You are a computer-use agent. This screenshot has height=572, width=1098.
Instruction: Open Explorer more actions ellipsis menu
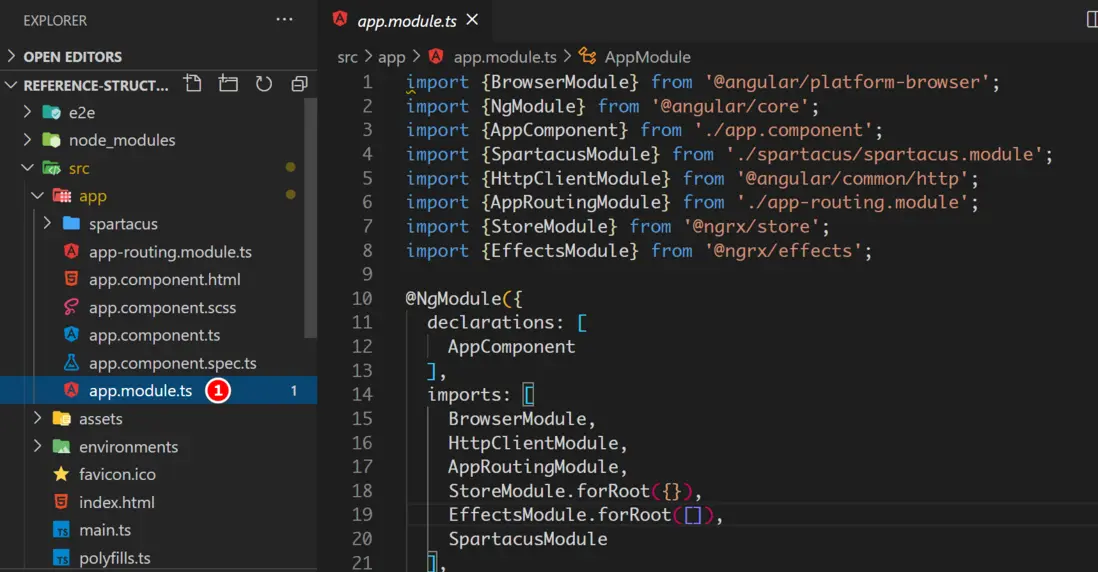(285, 20)
